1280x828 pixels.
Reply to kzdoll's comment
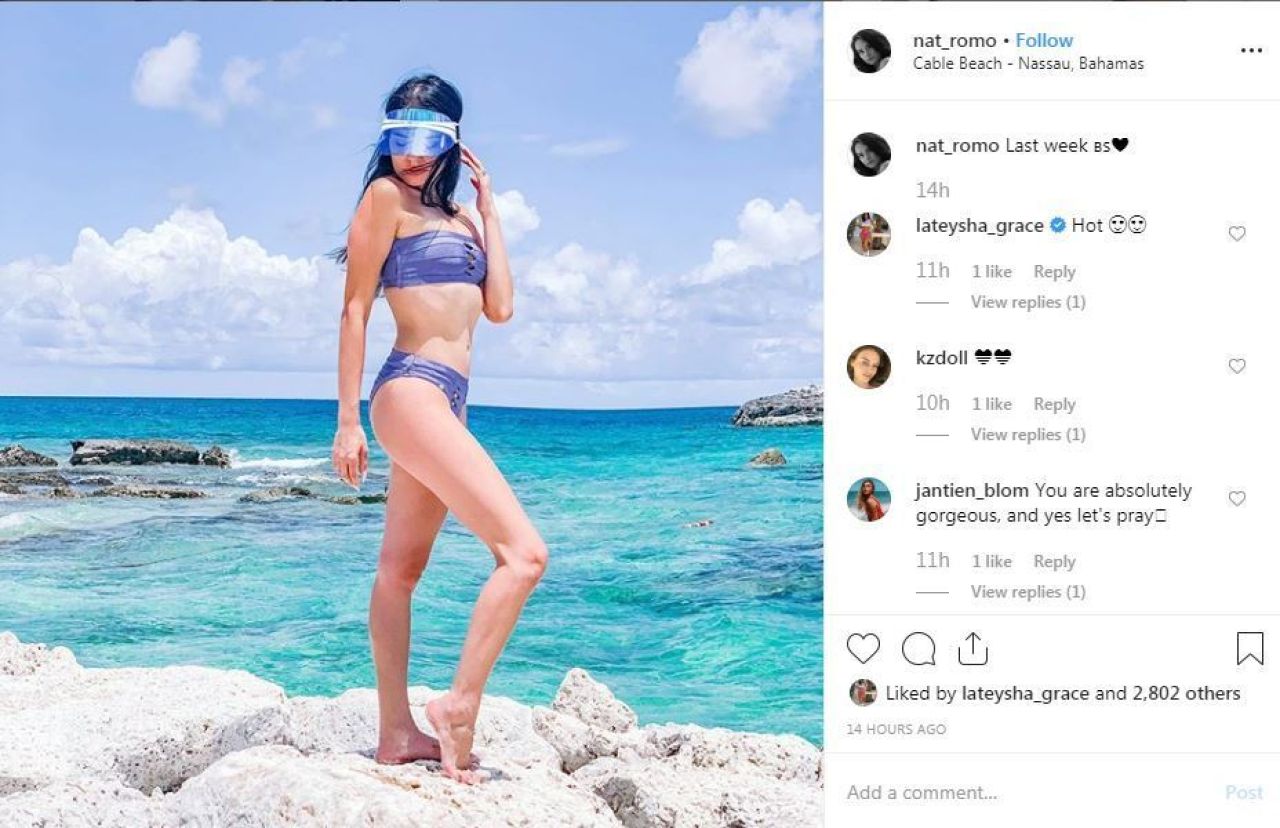[x=1054, y=404]
